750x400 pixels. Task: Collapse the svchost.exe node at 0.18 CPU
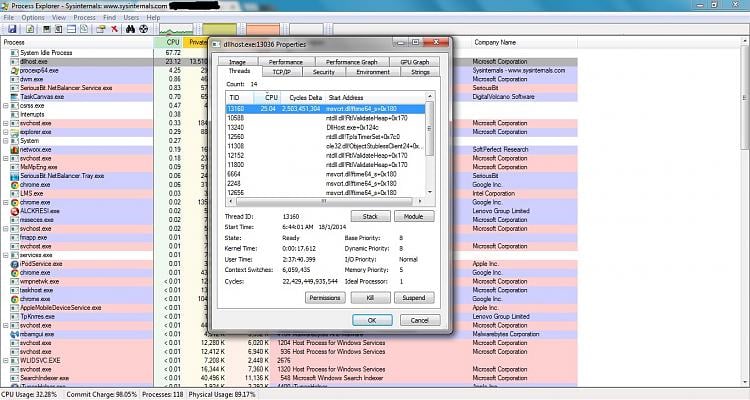pyautogui.click(x=6, y=158)
